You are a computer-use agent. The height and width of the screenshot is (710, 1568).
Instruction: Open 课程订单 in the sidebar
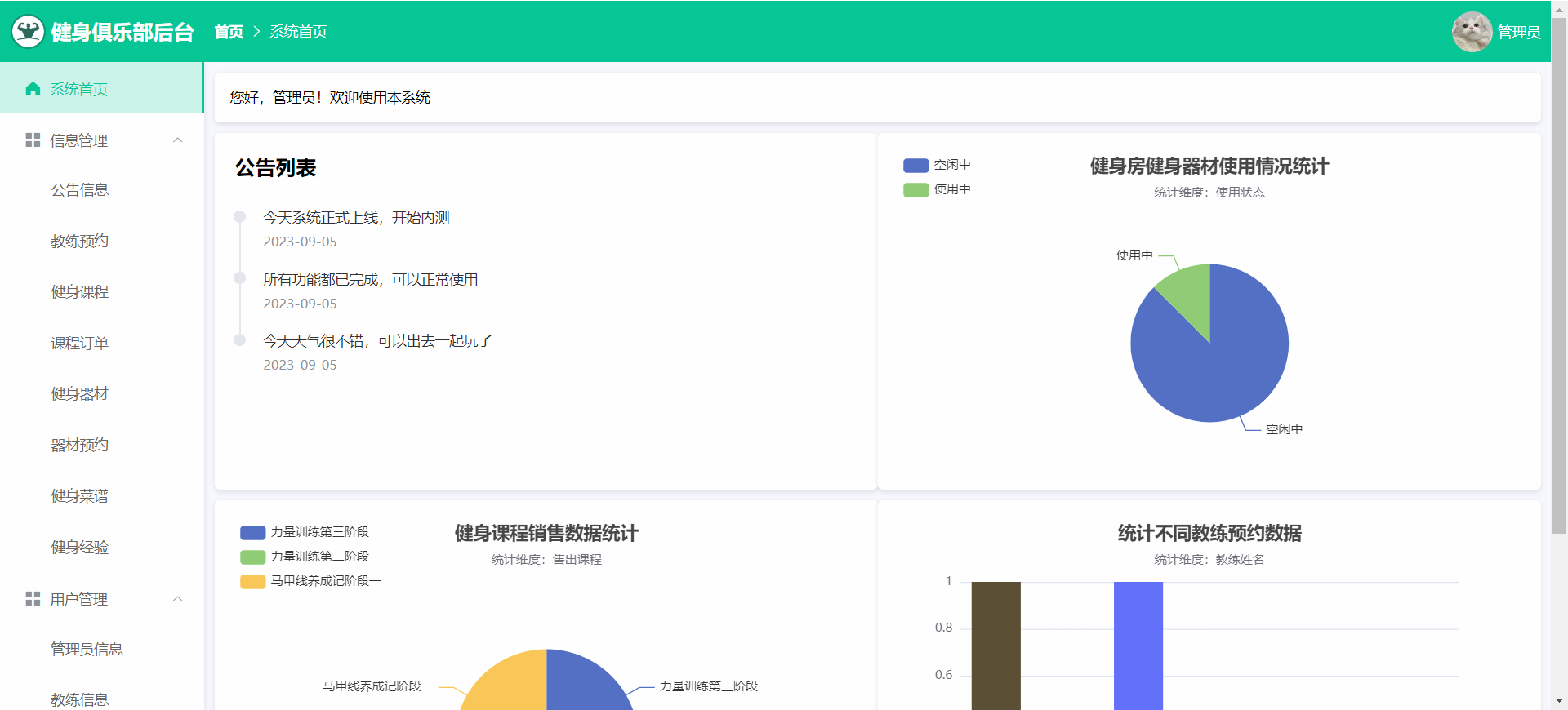click(101, 344)
